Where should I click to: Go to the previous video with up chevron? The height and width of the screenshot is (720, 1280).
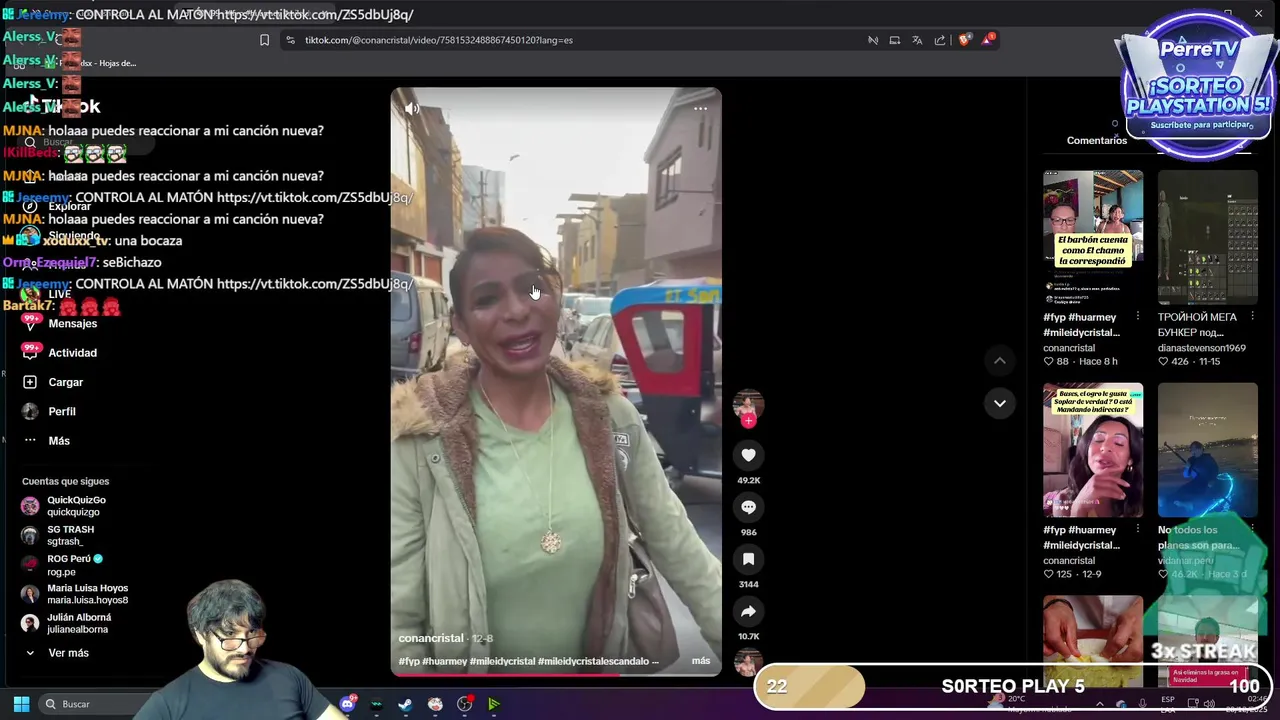[x=999, y=360]
